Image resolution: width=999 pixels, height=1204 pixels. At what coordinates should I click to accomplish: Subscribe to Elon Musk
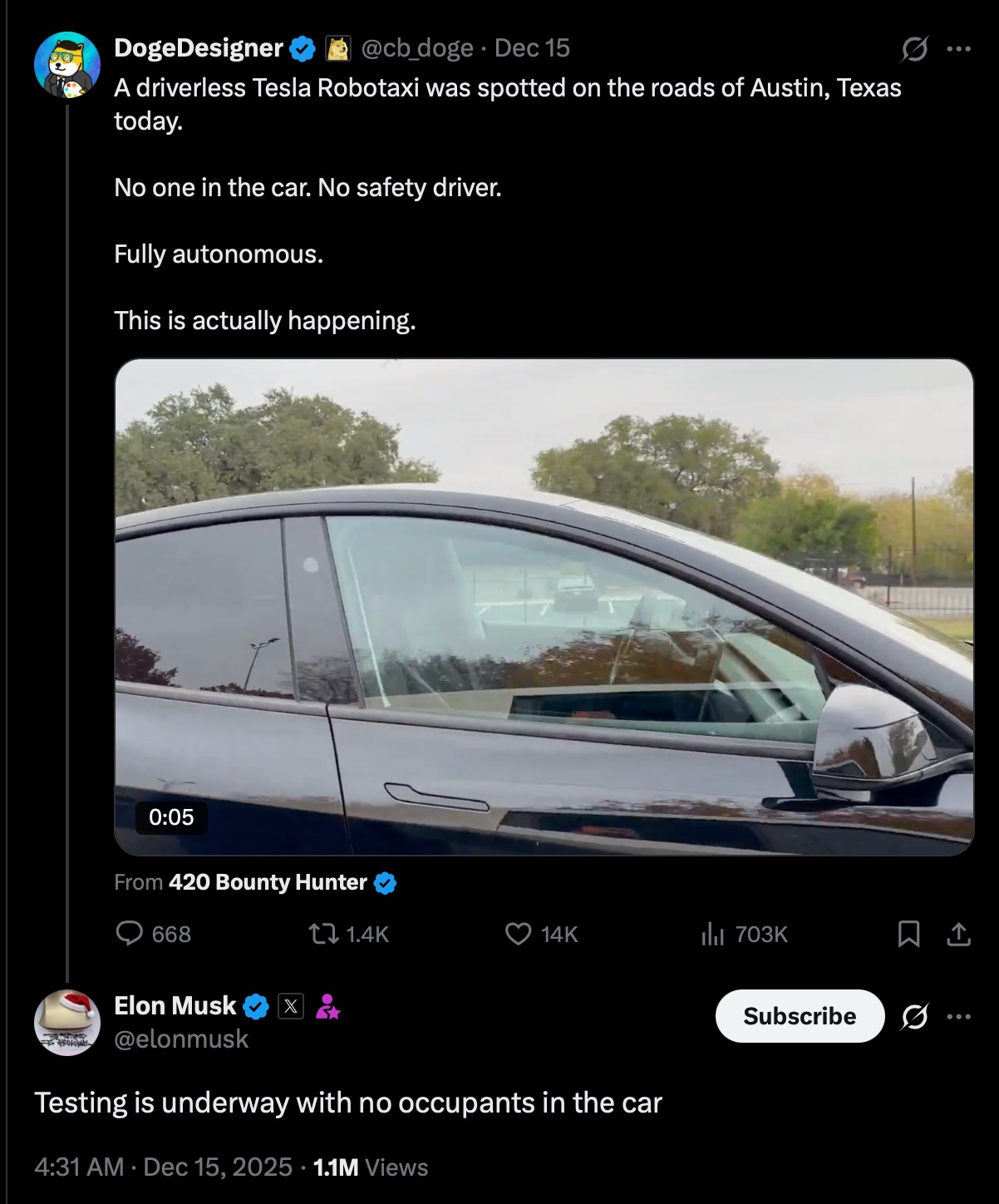[800, 1016]
